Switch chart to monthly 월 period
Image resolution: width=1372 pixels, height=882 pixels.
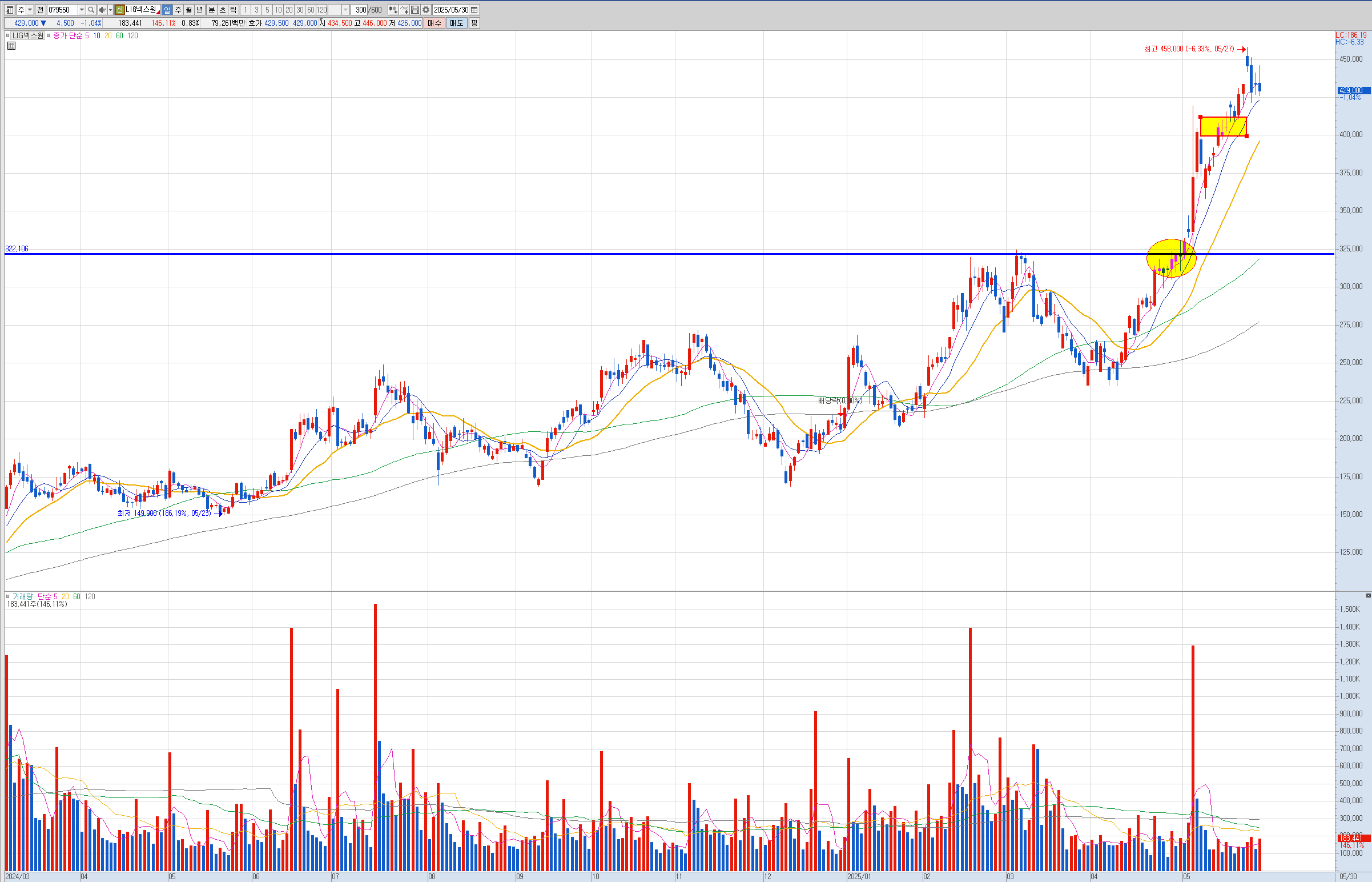click(x=189, y=10)
